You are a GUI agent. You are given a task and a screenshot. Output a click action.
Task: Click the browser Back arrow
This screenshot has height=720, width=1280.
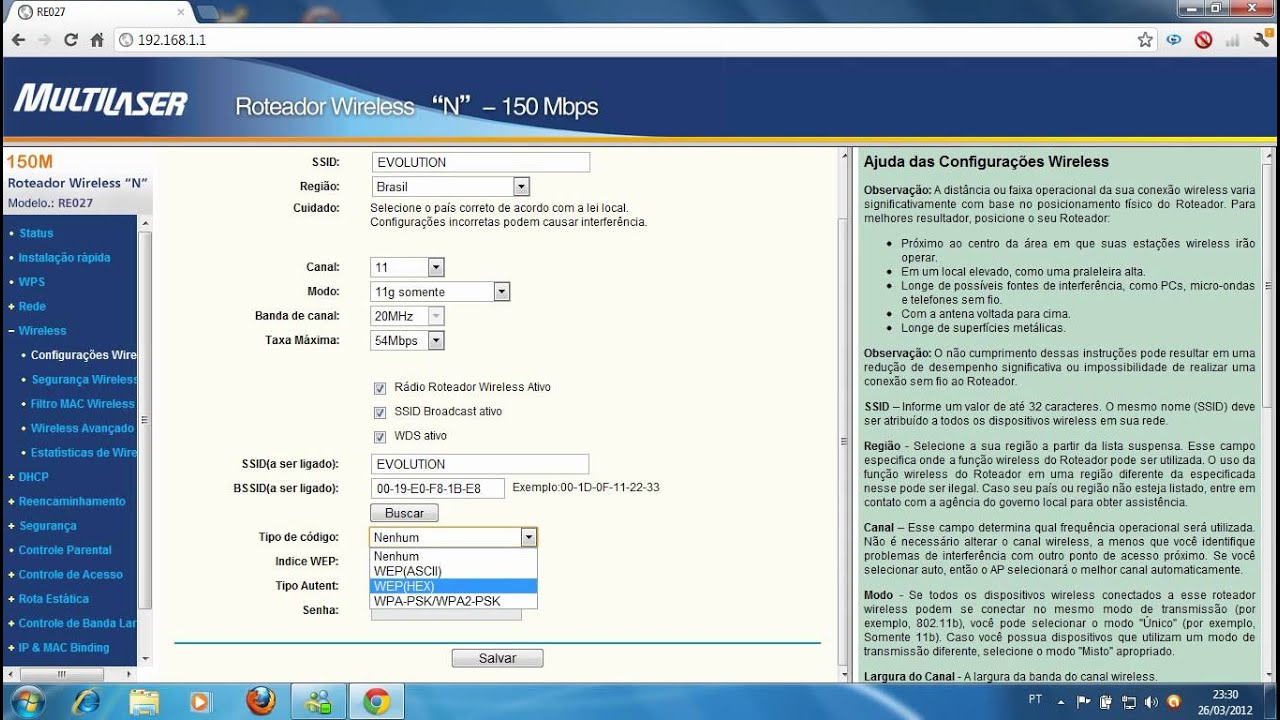19,40
